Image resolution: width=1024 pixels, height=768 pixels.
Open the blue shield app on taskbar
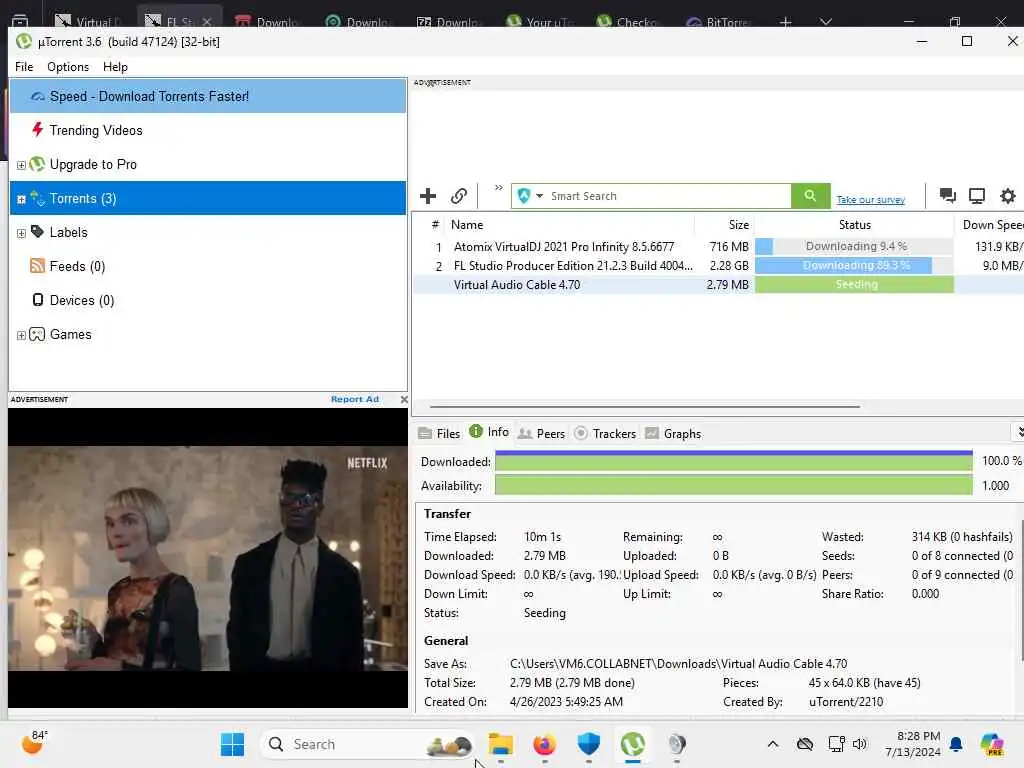[x=588, y=744]
